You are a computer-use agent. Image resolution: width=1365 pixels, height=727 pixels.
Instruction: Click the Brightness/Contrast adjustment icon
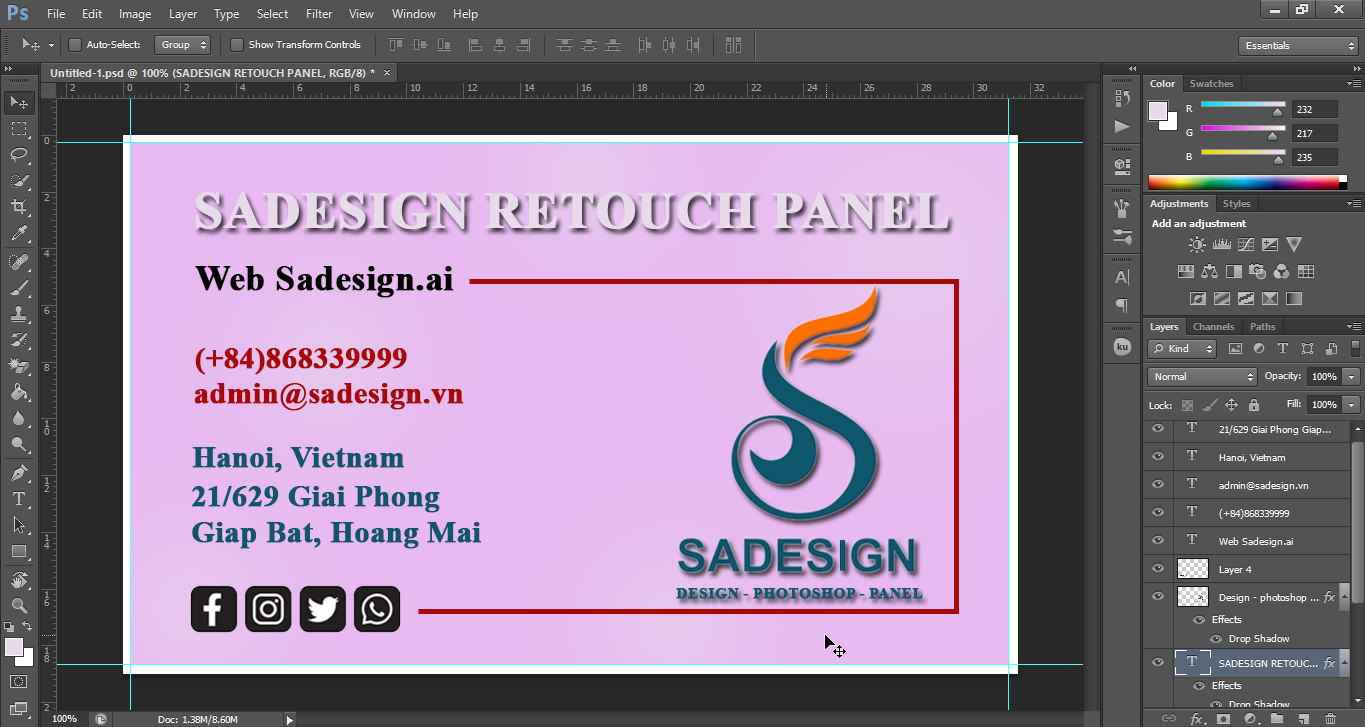[1197, 244]
